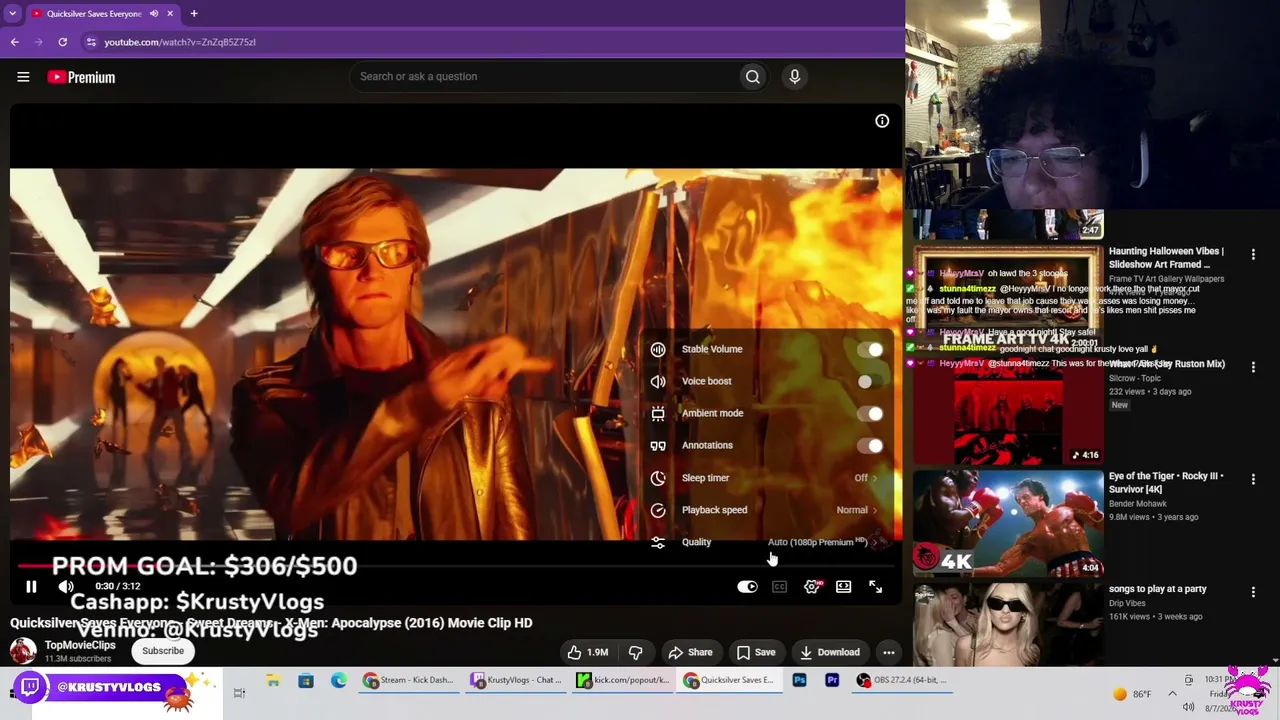Open the TopMovieClips channel name link
The image size is (1280, 720).
pos(80,645)
